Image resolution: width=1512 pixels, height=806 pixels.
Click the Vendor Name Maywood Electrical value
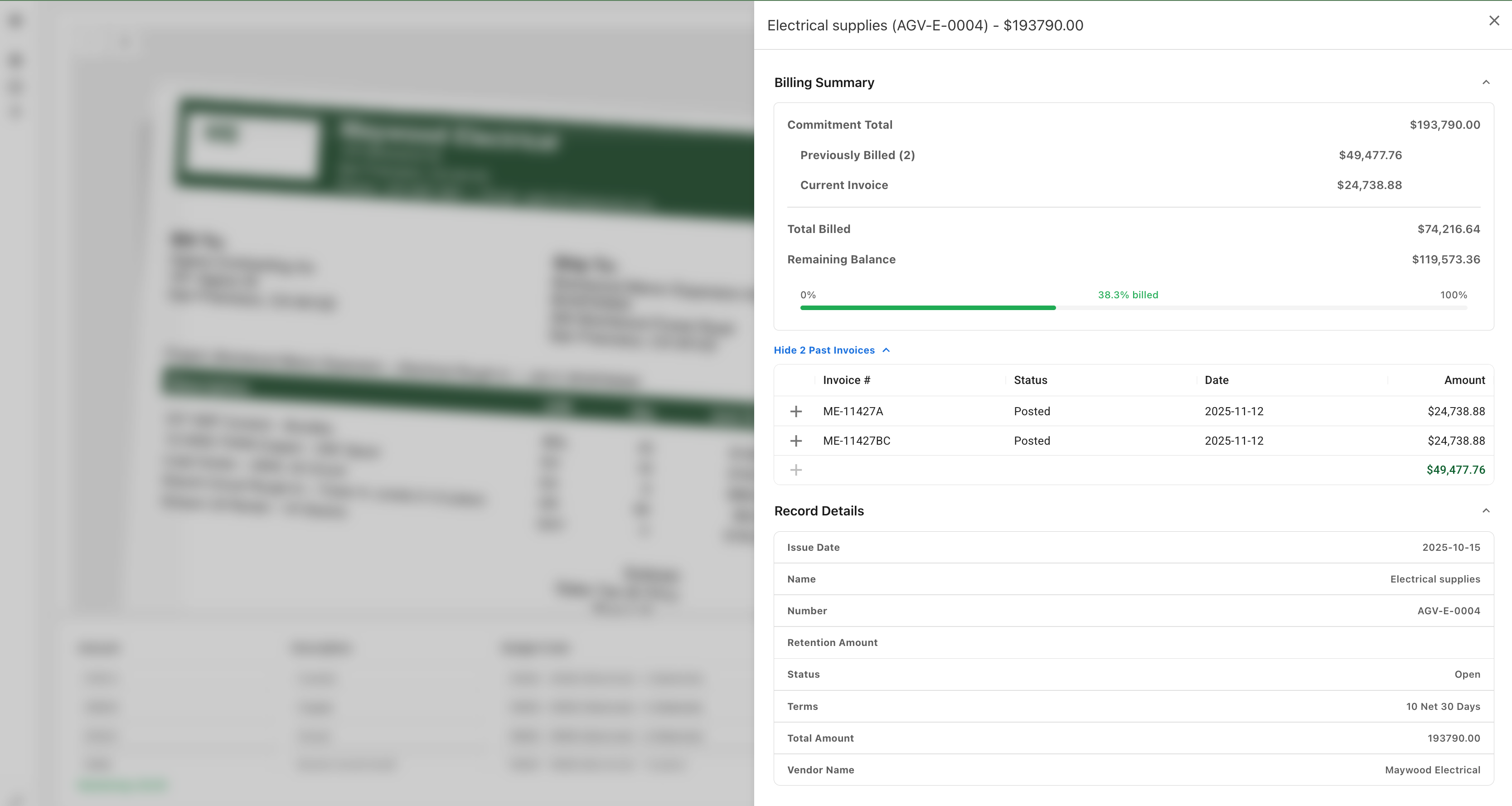(1432, 770)
